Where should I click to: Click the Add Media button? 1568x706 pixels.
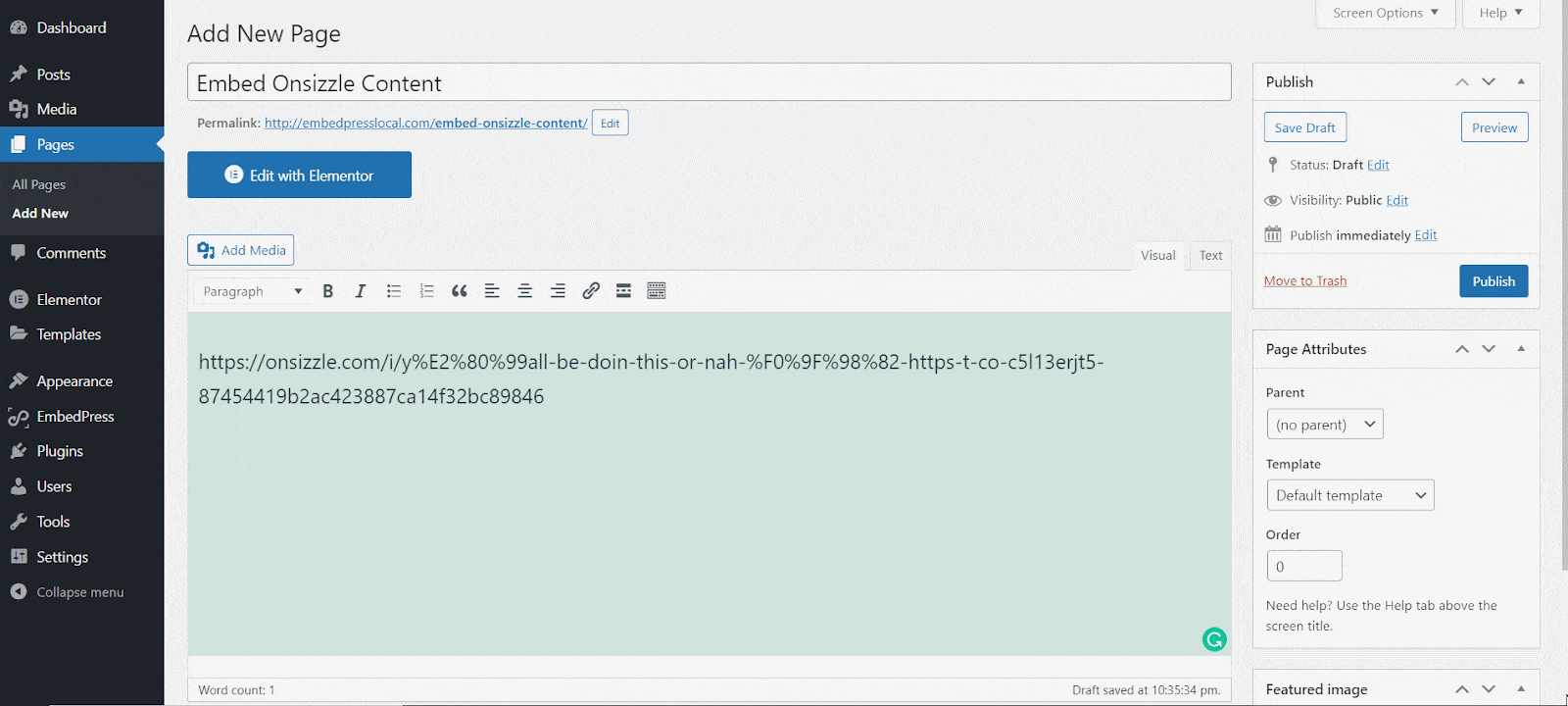[x=241, y=250]
